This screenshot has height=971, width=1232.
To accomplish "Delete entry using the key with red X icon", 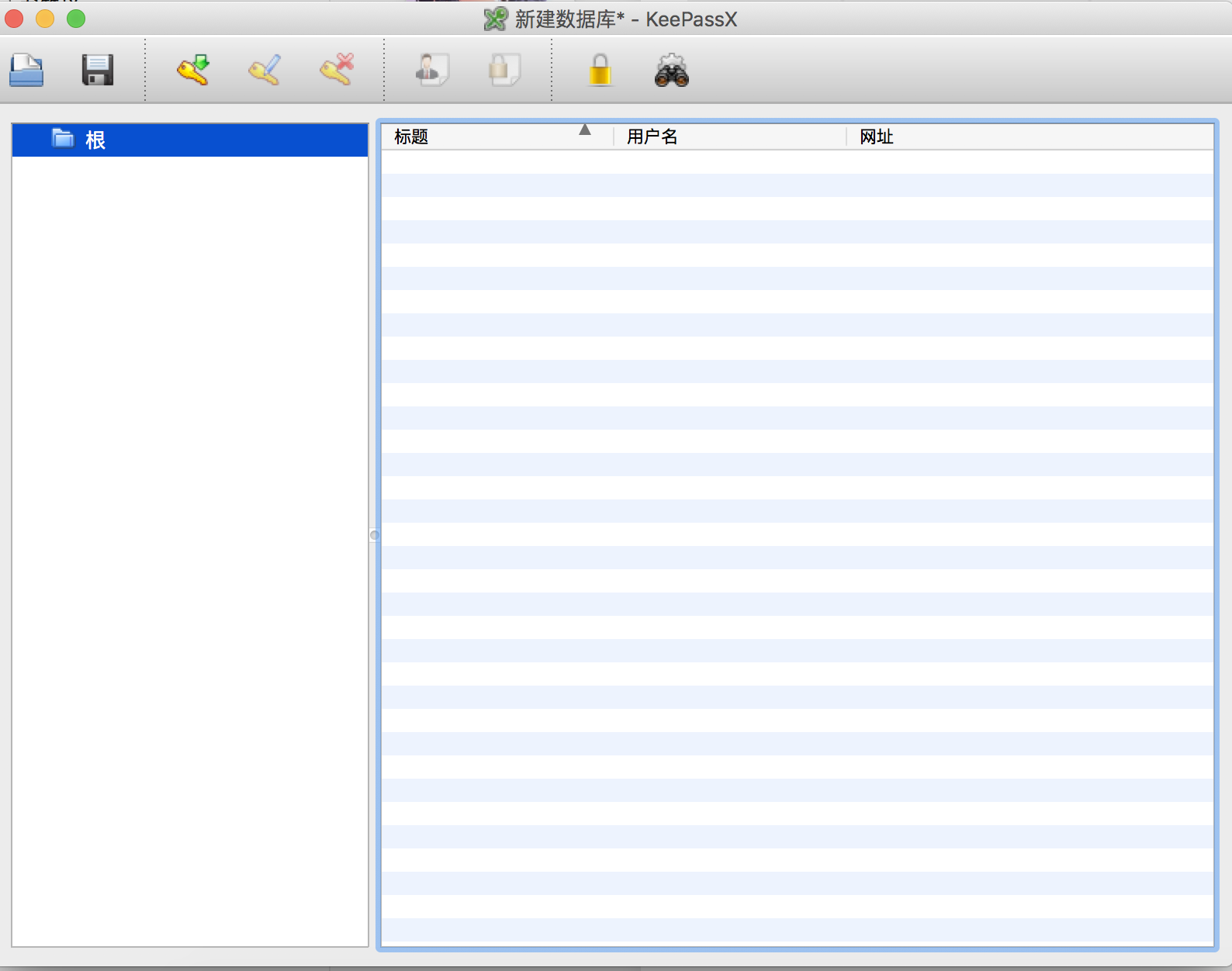I will pyautogui.click(x=337, y=71).
